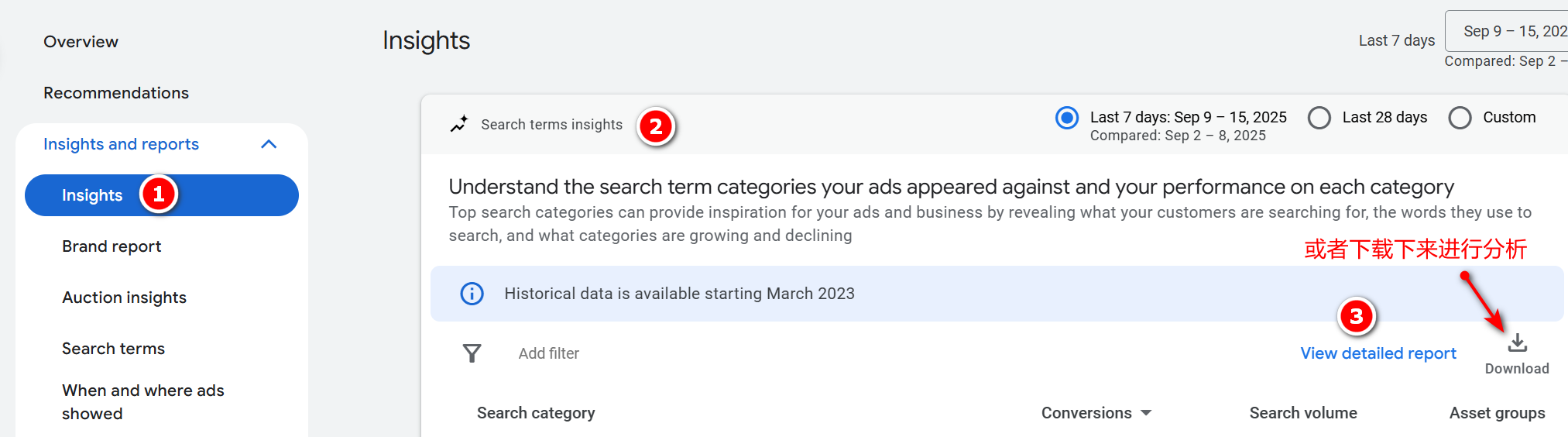The width and height of the screenshot is (1568, 437).
Task: Select the Last 28 days radio option
Action: click(1319, 118)
